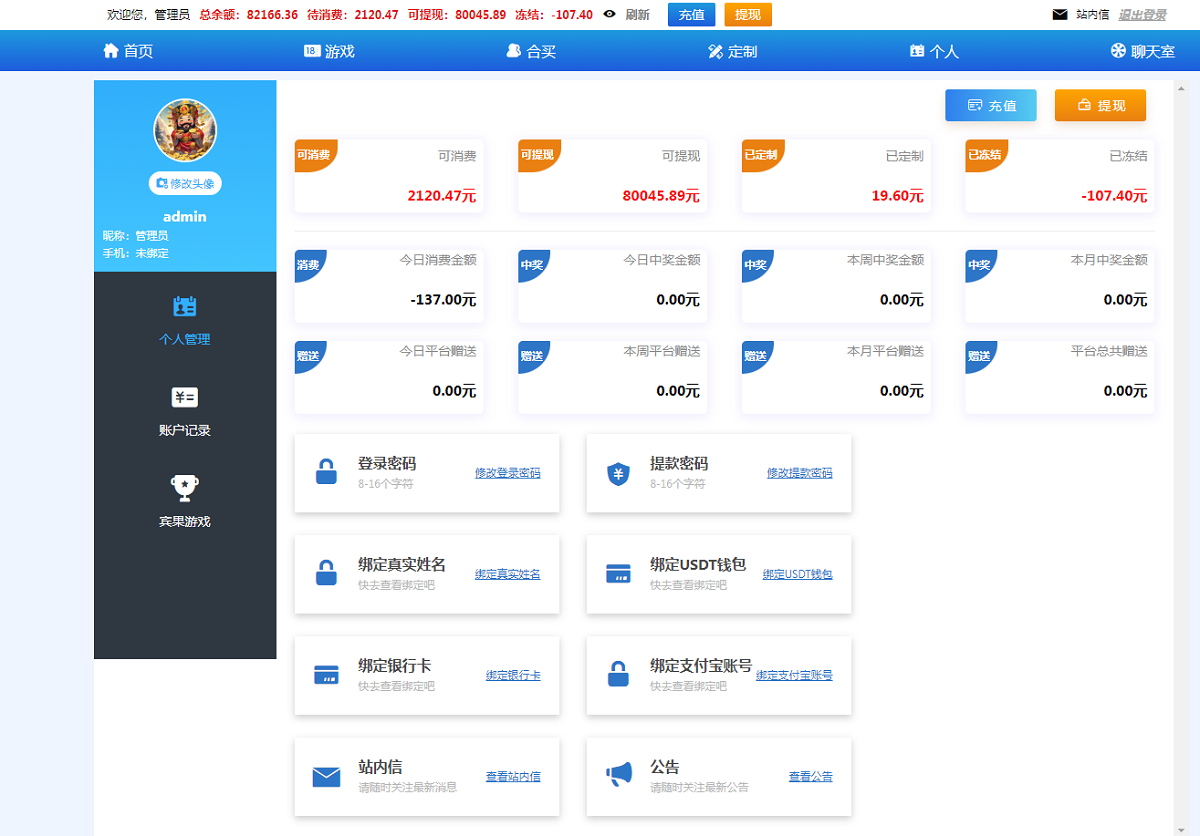Go to 首页 in navigation bar
This screenshot has height=836, width=1200.
128,51
